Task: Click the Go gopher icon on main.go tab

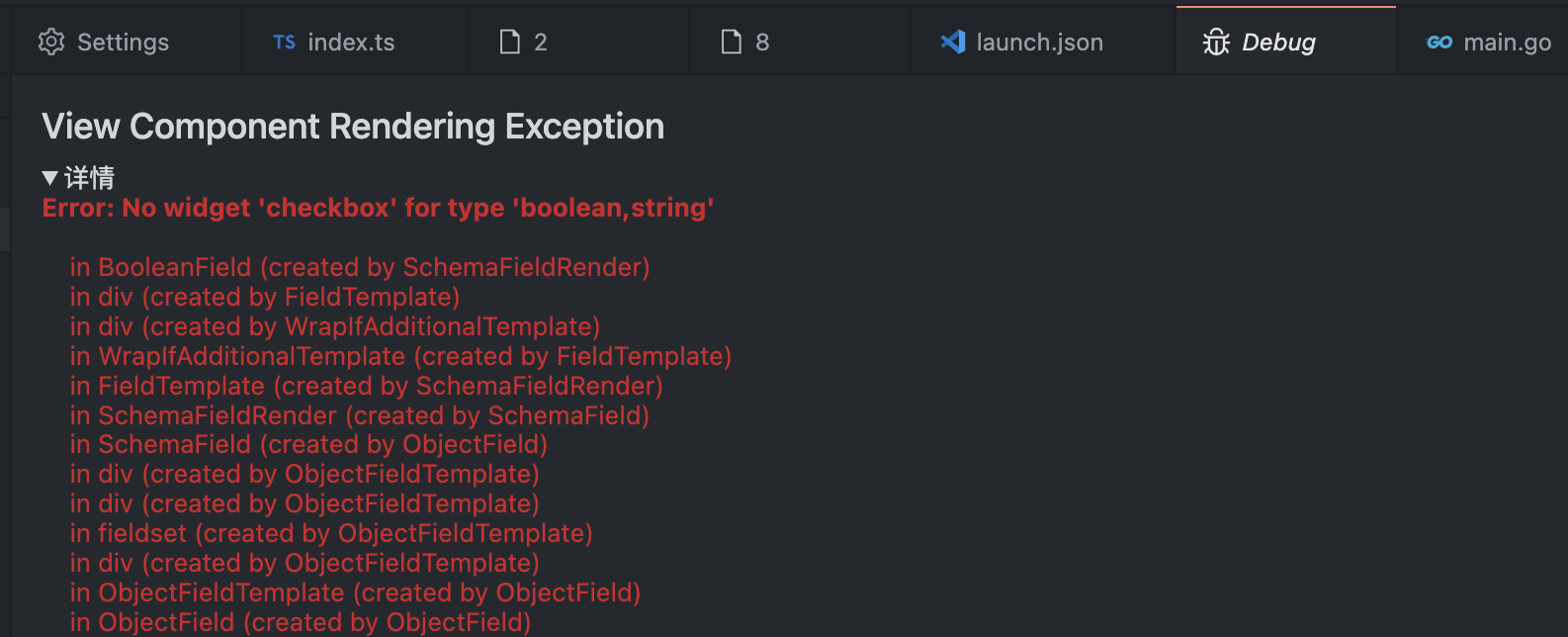Action: [x=1440, y=42]
